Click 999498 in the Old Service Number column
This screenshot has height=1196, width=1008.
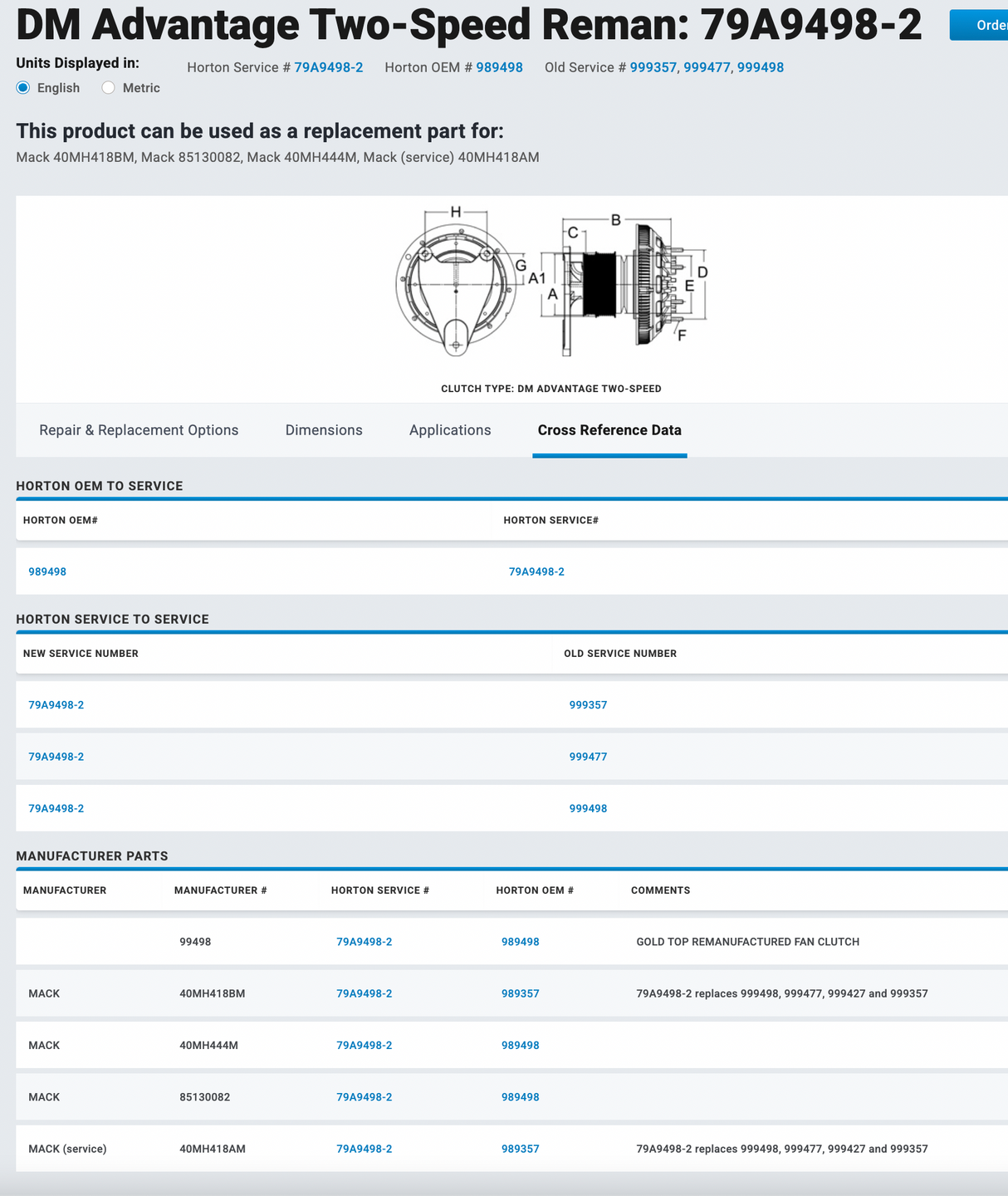coord(588,808)
